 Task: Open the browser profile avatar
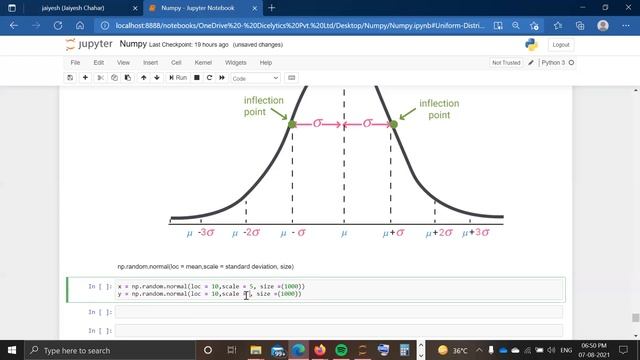[x=603, y=25]
